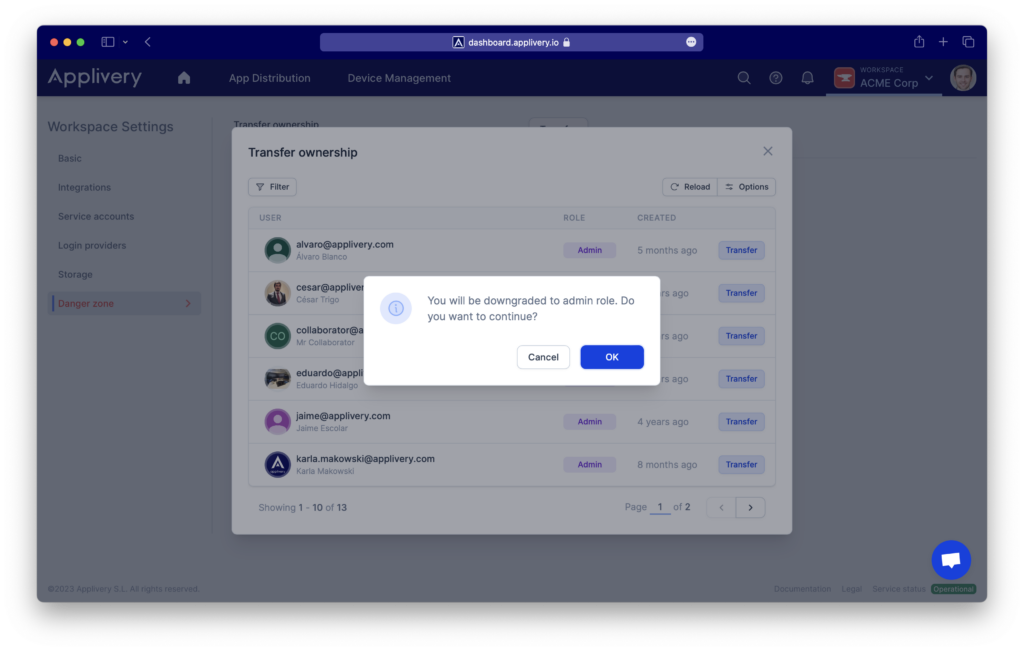Click the "4 years ago" created value
Screen dimensions: 1024x651
click(662, 422)
